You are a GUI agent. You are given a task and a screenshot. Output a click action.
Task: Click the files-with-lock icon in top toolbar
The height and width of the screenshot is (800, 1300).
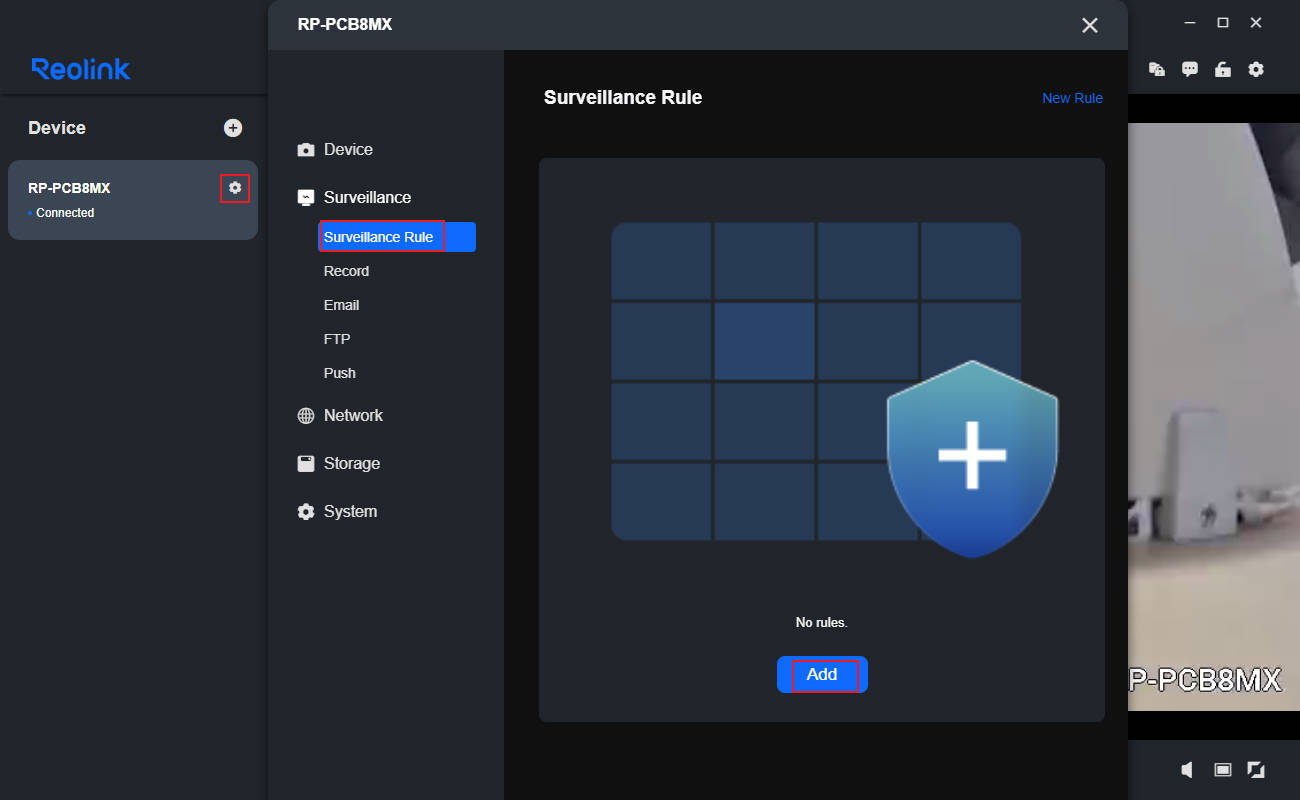[1157, 69]
